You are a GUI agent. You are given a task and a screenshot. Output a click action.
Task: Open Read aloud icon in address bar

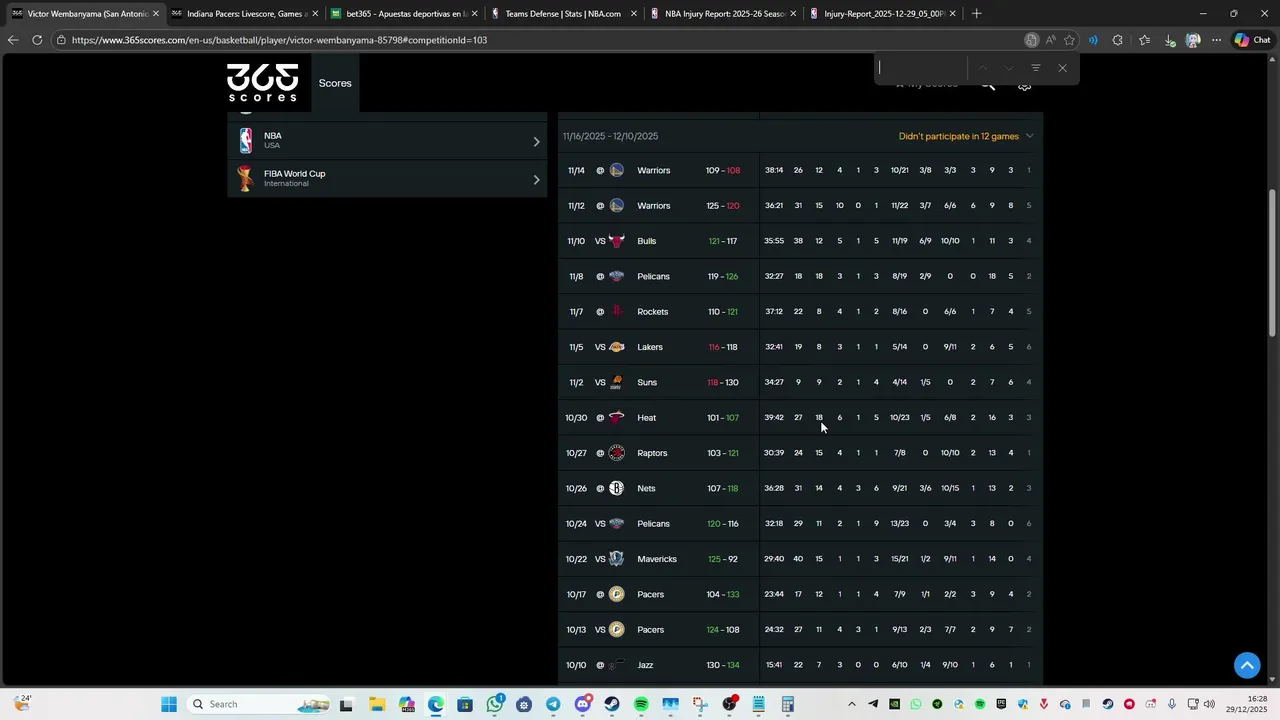click(1050, 40)
